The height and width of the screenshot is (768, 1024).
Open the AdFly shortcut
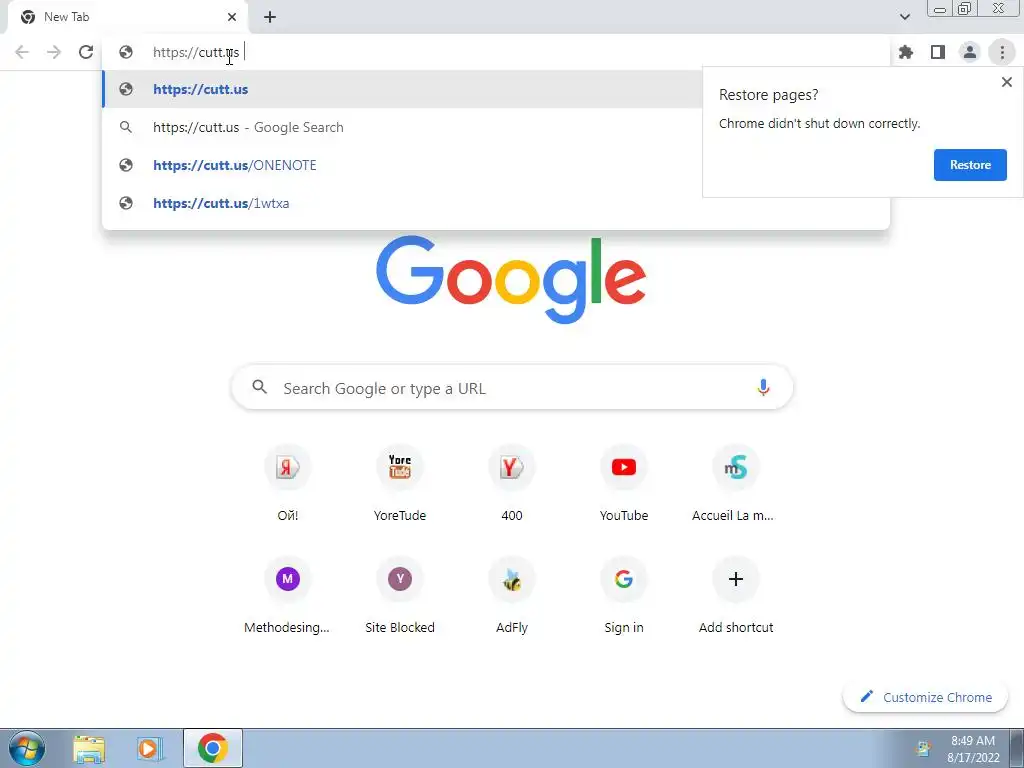pyautogui.click(x=512, y=597)
